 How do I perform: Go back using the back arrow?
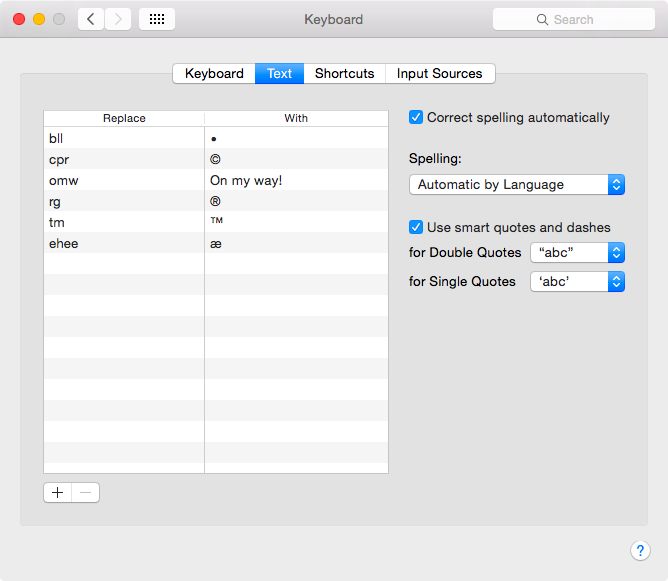point(91,19)
